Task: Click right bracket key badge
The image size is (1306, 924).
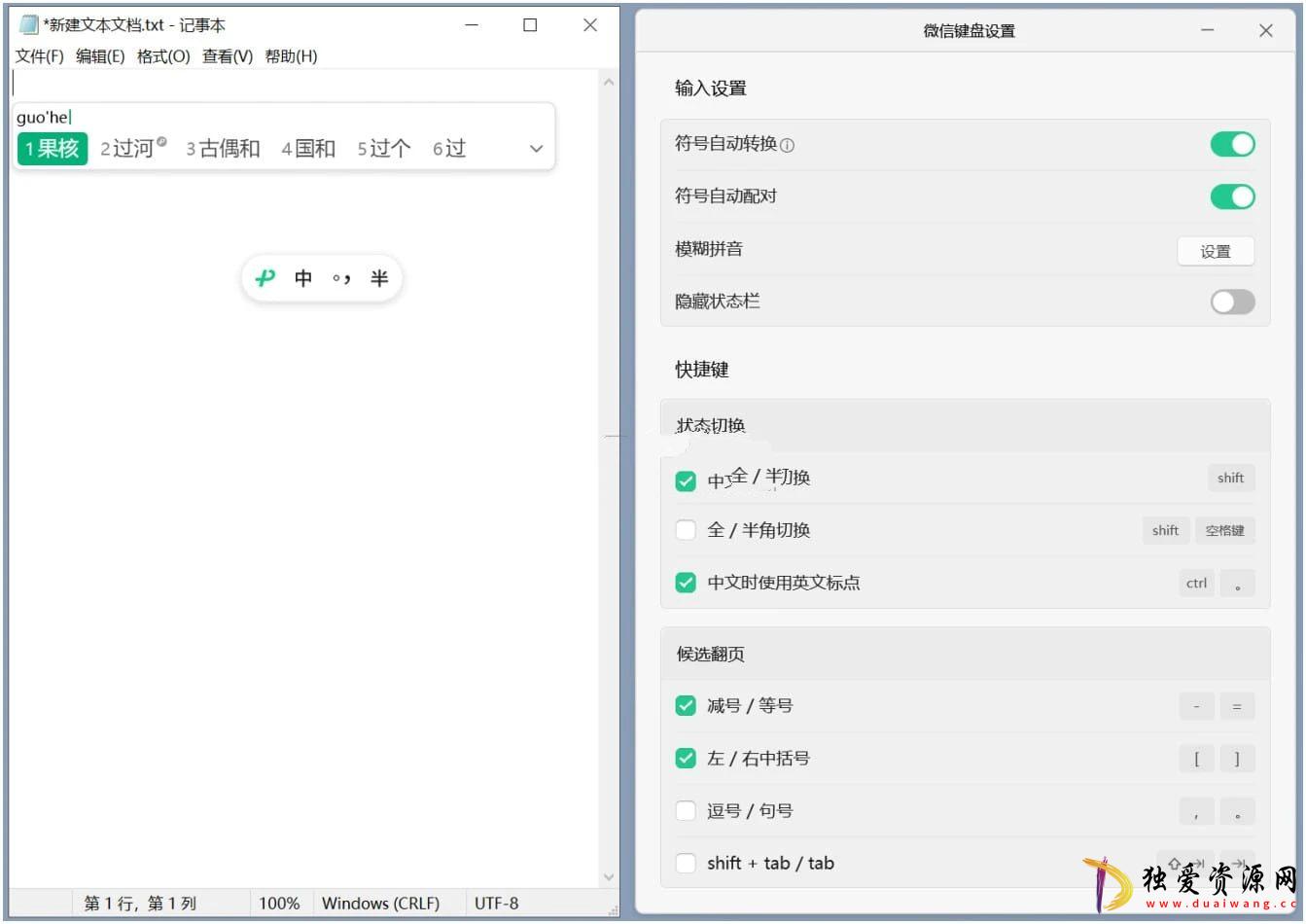Action: click(1237, 759)
